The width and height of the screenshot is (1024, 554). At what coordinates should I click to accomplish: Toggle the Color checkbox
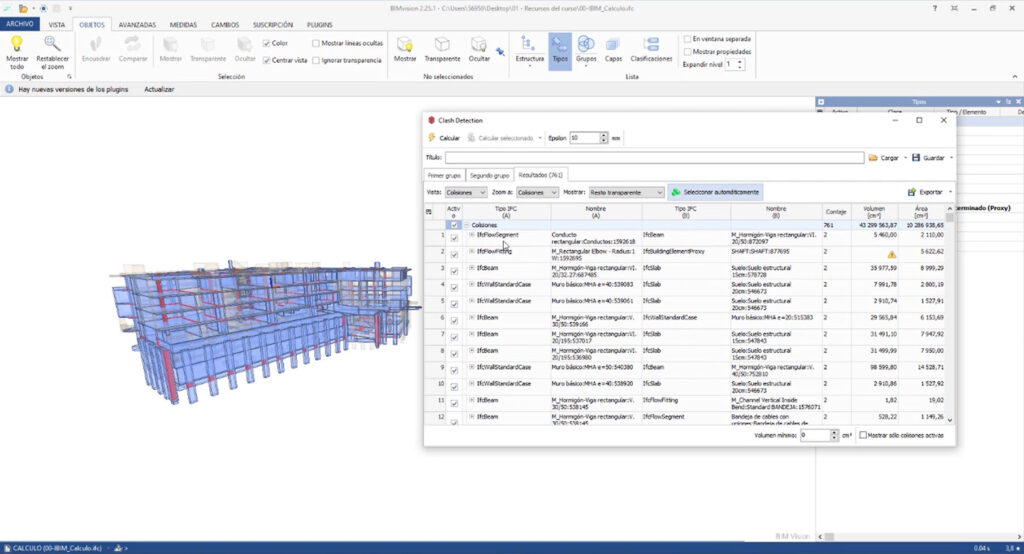click(266, 43)
